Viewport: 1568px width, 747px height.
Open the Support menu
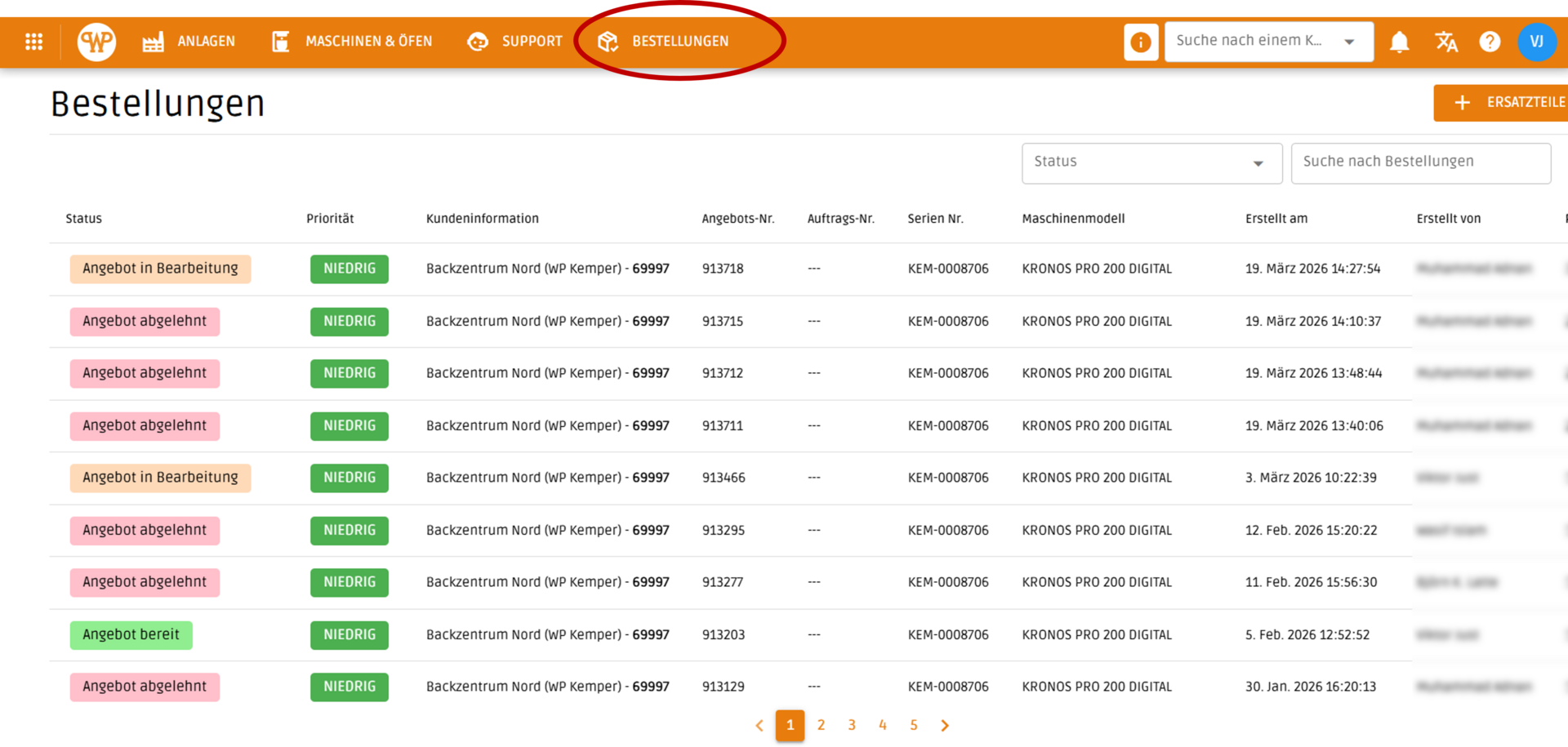(532, 42)
